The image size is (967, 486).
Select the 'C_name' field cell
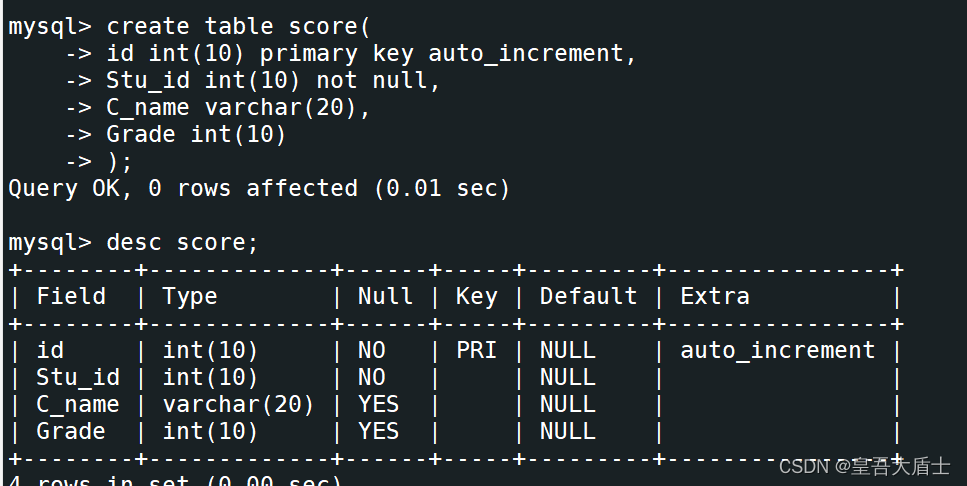(78, 405)
